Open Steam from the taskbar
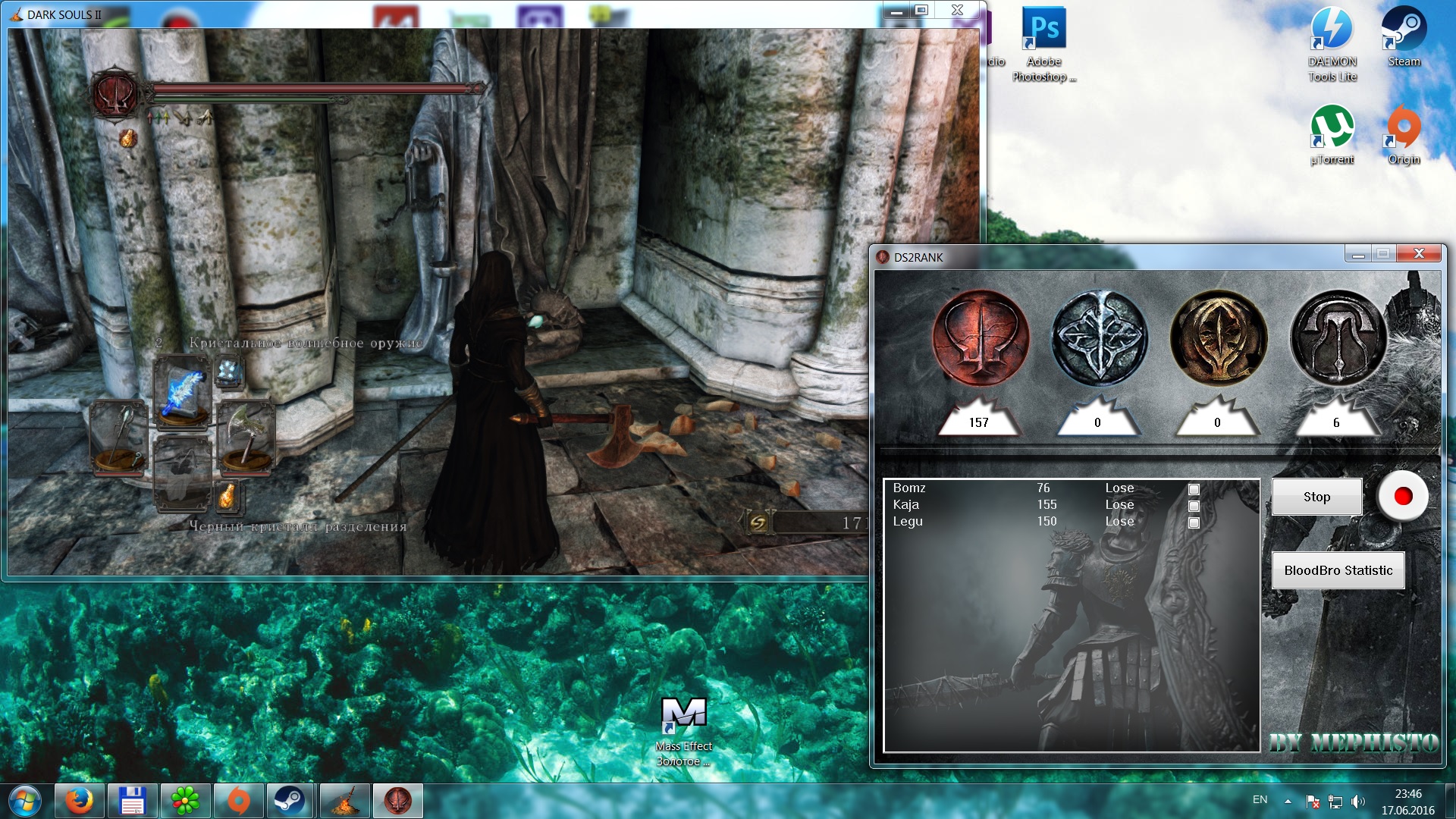The width and height of the screenshot is (1456, 819). [290, 801]
